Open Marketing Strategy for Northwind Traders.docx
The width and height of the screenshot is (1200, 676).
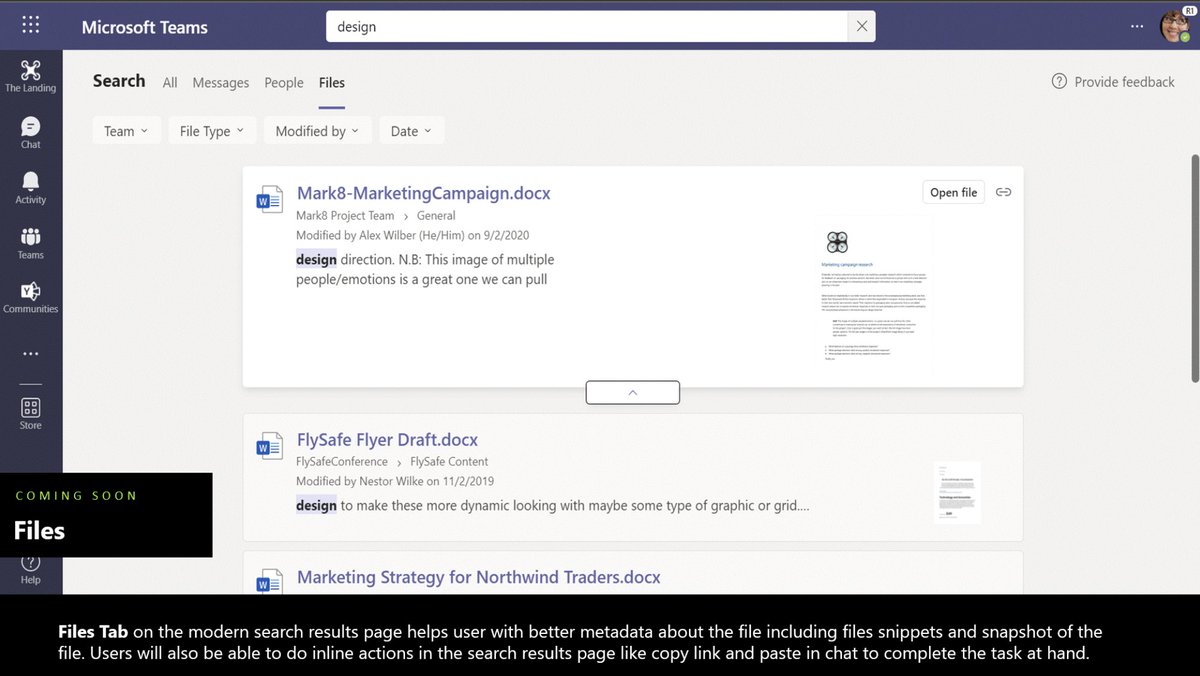[x=479, y=577]
